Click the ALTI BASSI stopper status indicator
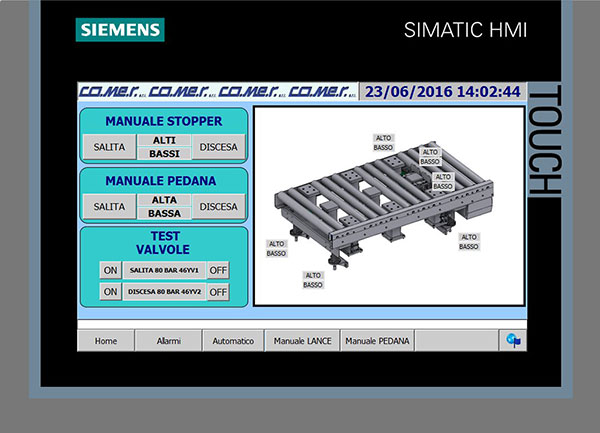Screen dimensions: 600x433 pyautogui.click(x=164, y=147)
